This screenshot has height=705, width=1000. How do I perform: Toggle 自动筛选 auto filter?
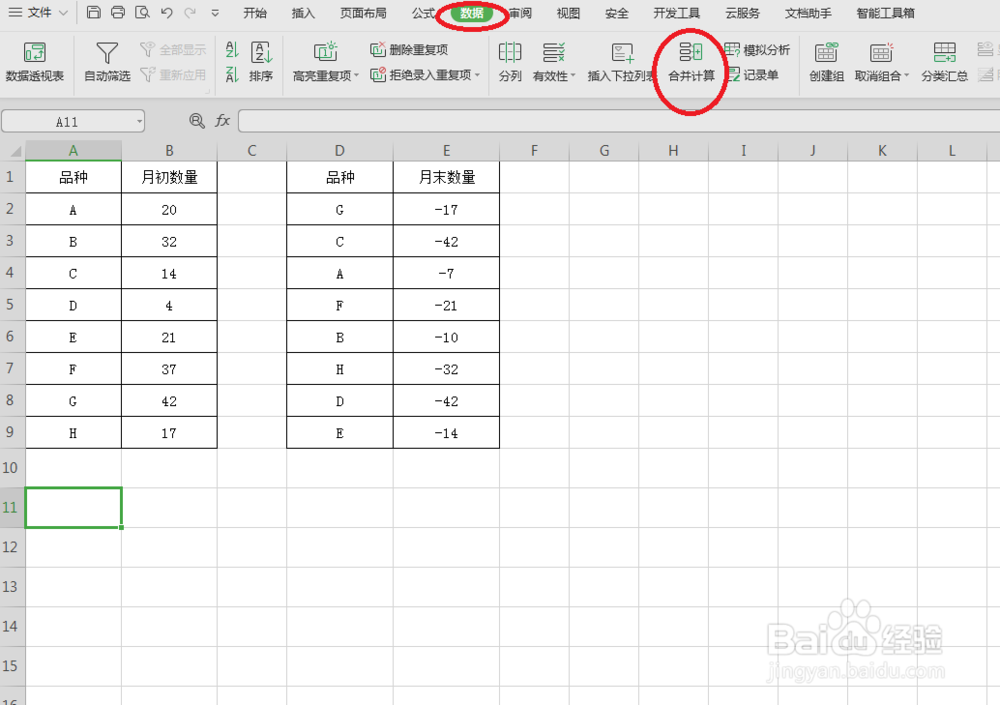[107, 62]
